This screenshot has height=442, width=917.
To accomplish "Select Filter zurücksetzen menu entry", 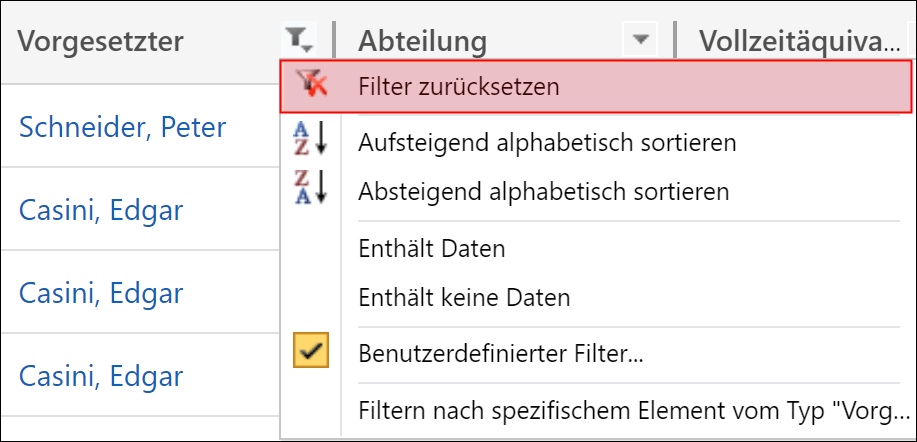I will click(x=595, y=87).
